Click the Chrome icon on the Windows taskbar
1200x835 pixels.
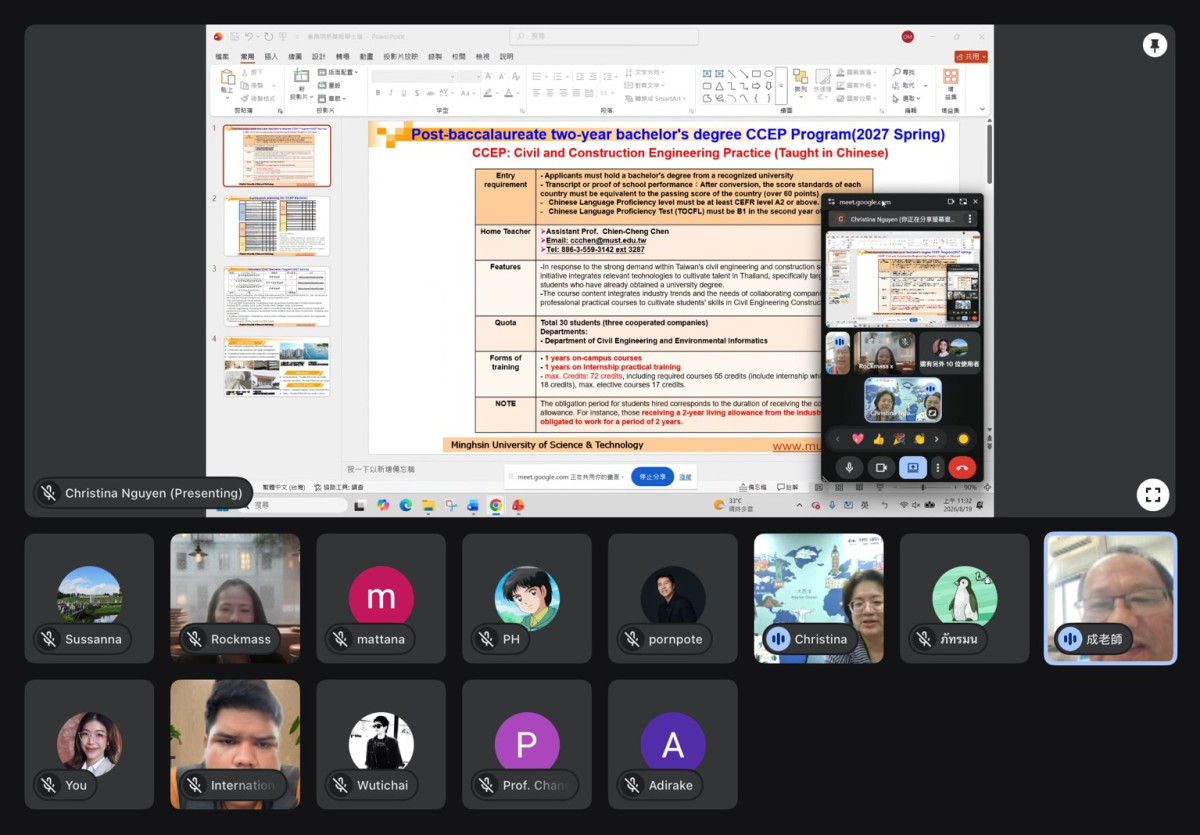495,505
